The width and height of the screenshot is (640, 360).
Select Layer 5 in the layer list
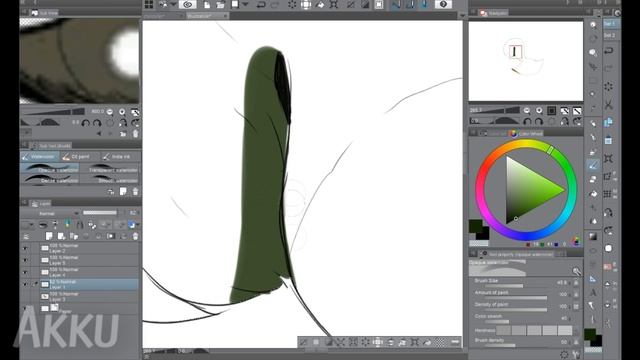(x=90, y=260)
